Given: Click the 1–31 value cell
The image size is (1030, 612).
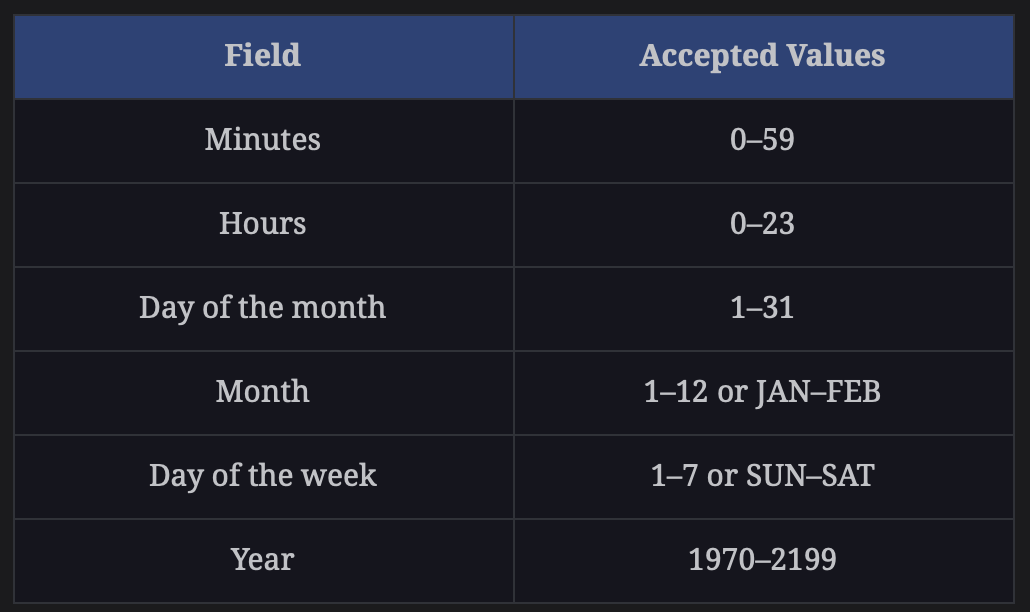Looking at the screenshot, I should (x=763, y=309).
